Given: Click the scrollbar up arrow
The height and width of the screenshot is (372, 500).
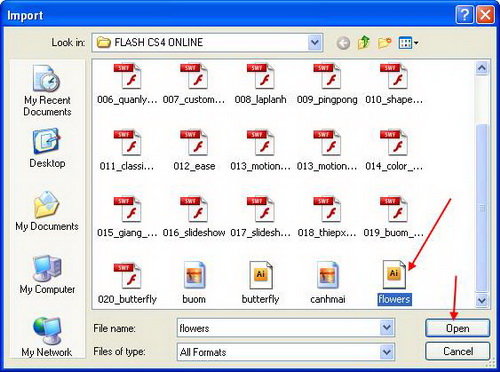Looking at the screenshot, I should (482, 68).
